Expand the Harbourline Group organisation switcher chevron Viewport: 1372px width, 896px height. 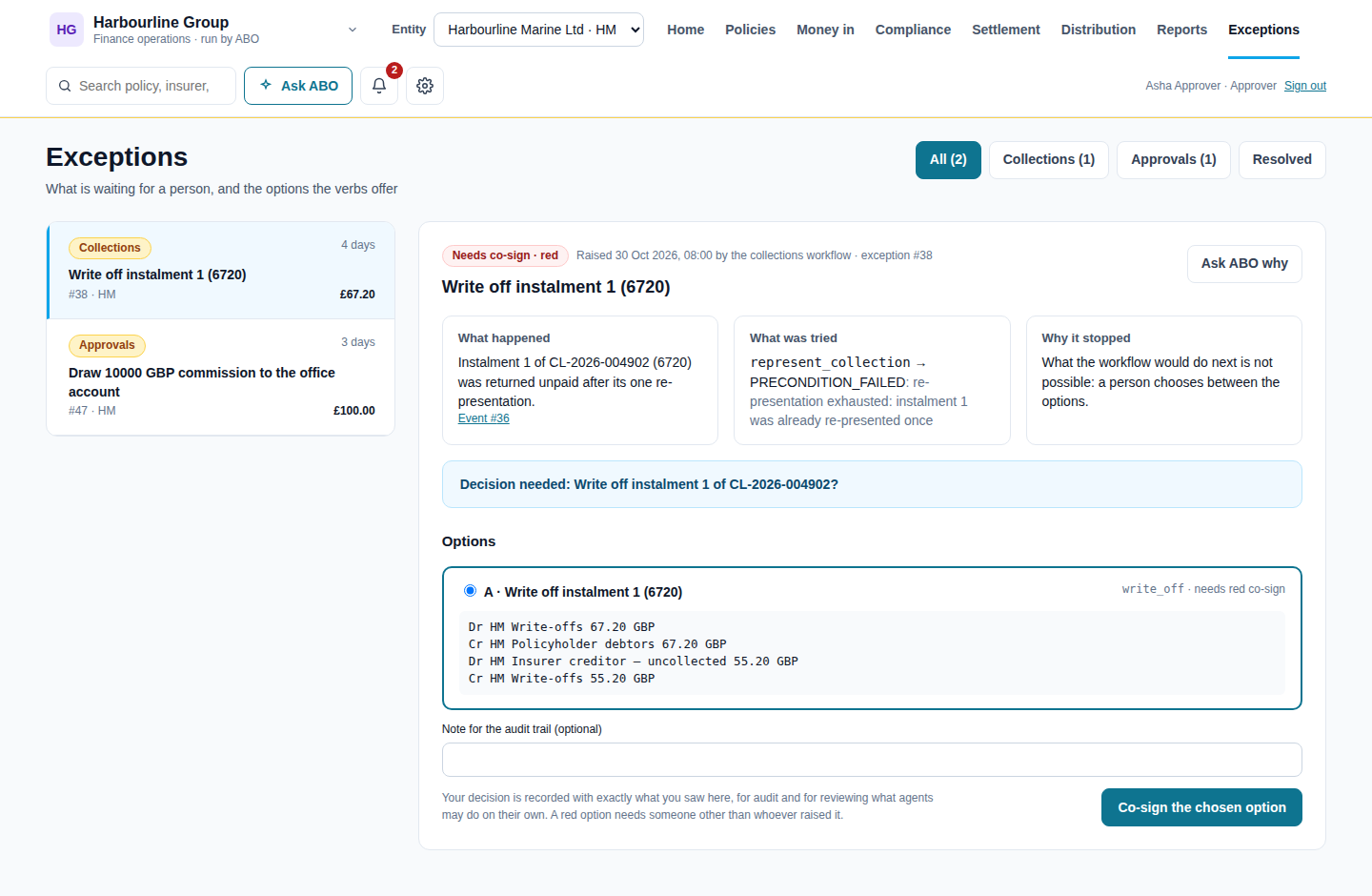point(353,30)
